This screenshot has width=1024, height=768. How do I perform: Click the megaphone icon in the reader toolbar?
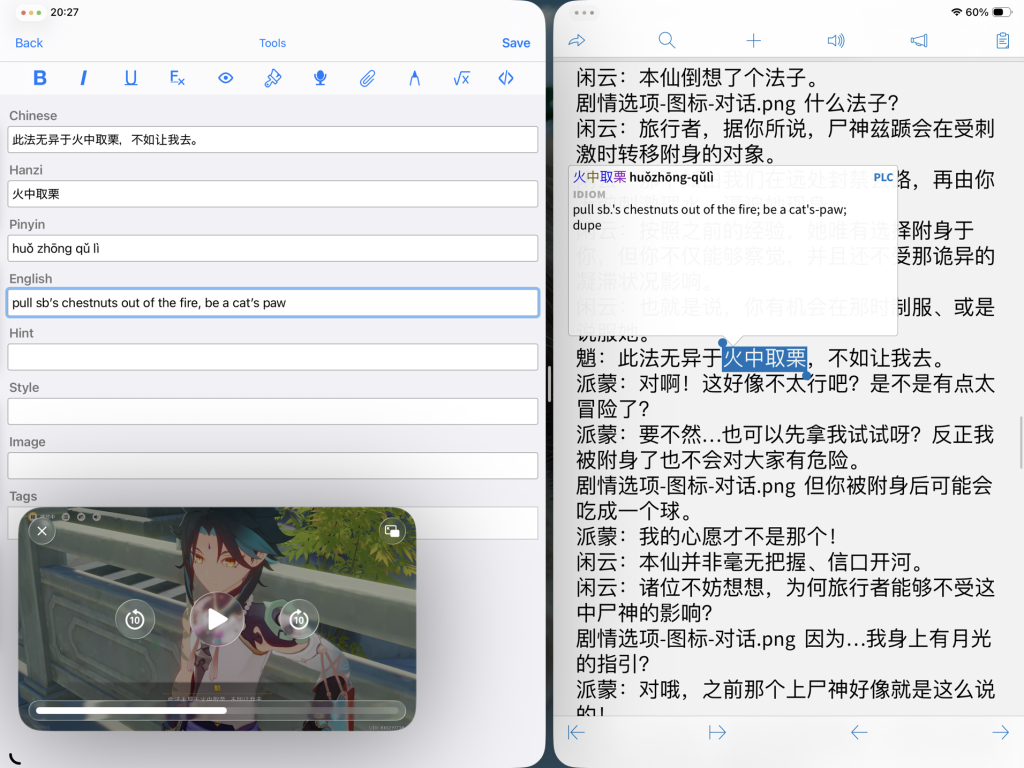click(921, 41)
